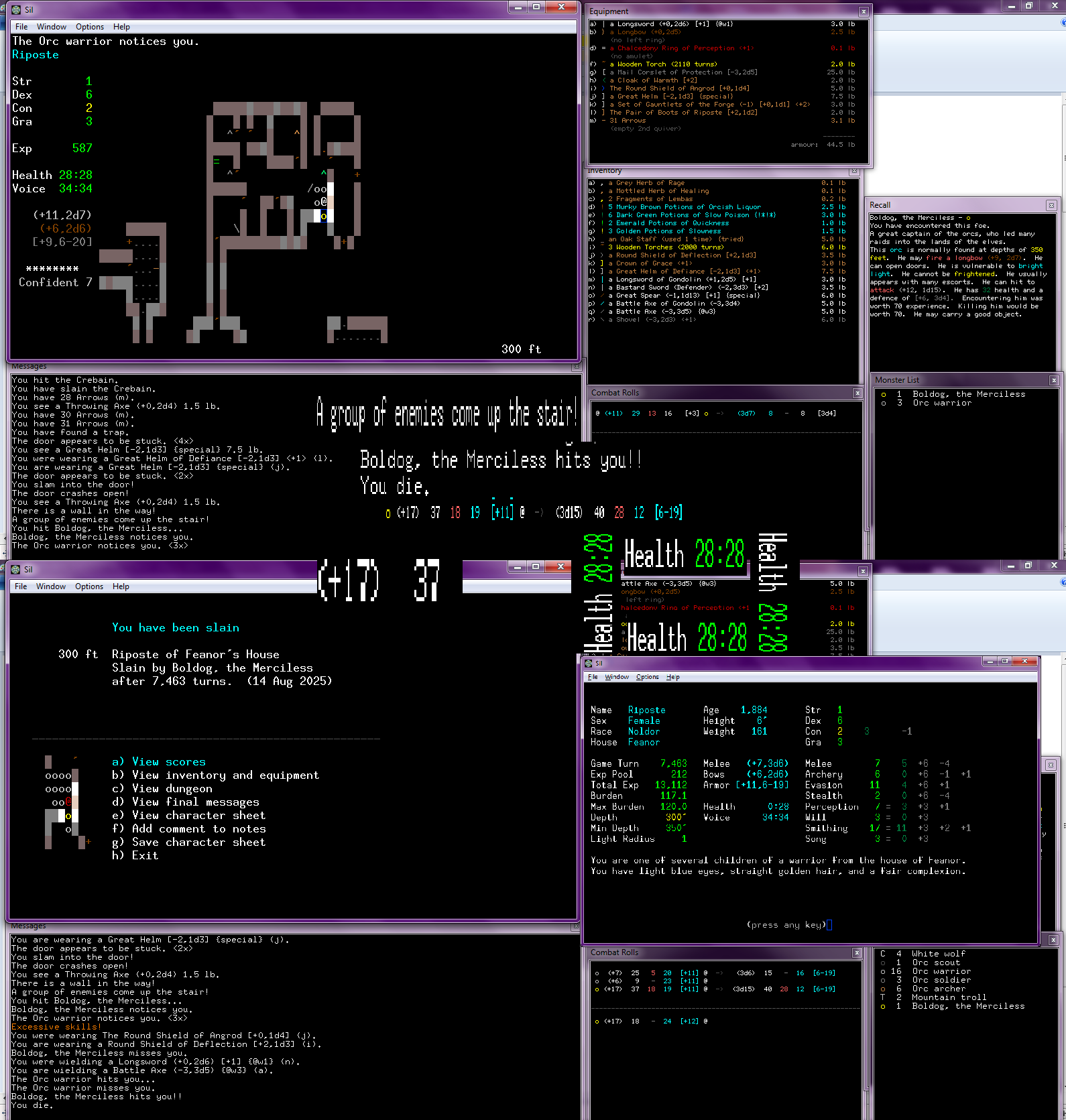Image resolution: width=1066 pixels, height=1120 pixels.
Task: Select 'a) View scores' on the death screen
Action: 159,761
